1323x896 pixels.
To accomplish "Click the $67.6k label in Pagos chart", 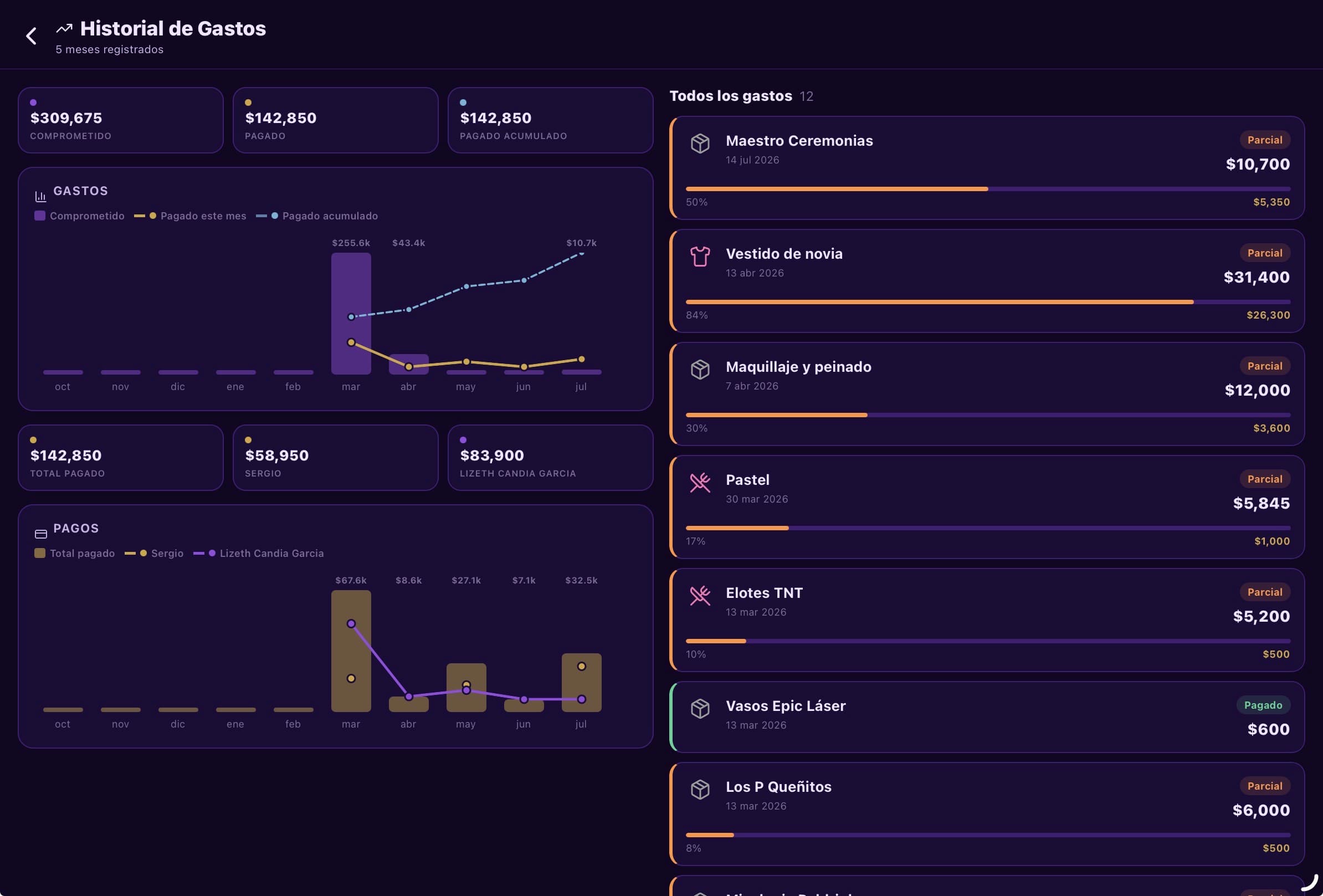I will pos(351,581).
